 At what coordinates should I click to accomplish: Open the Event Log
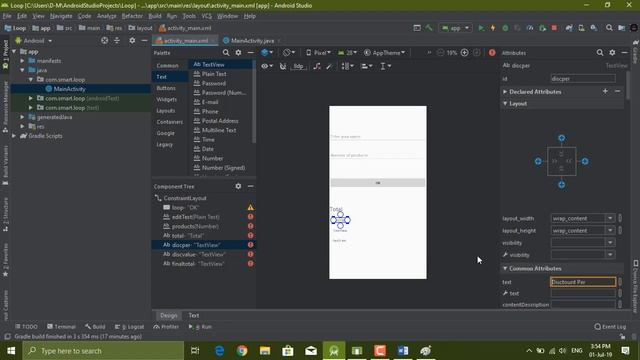tap(610, 327)
